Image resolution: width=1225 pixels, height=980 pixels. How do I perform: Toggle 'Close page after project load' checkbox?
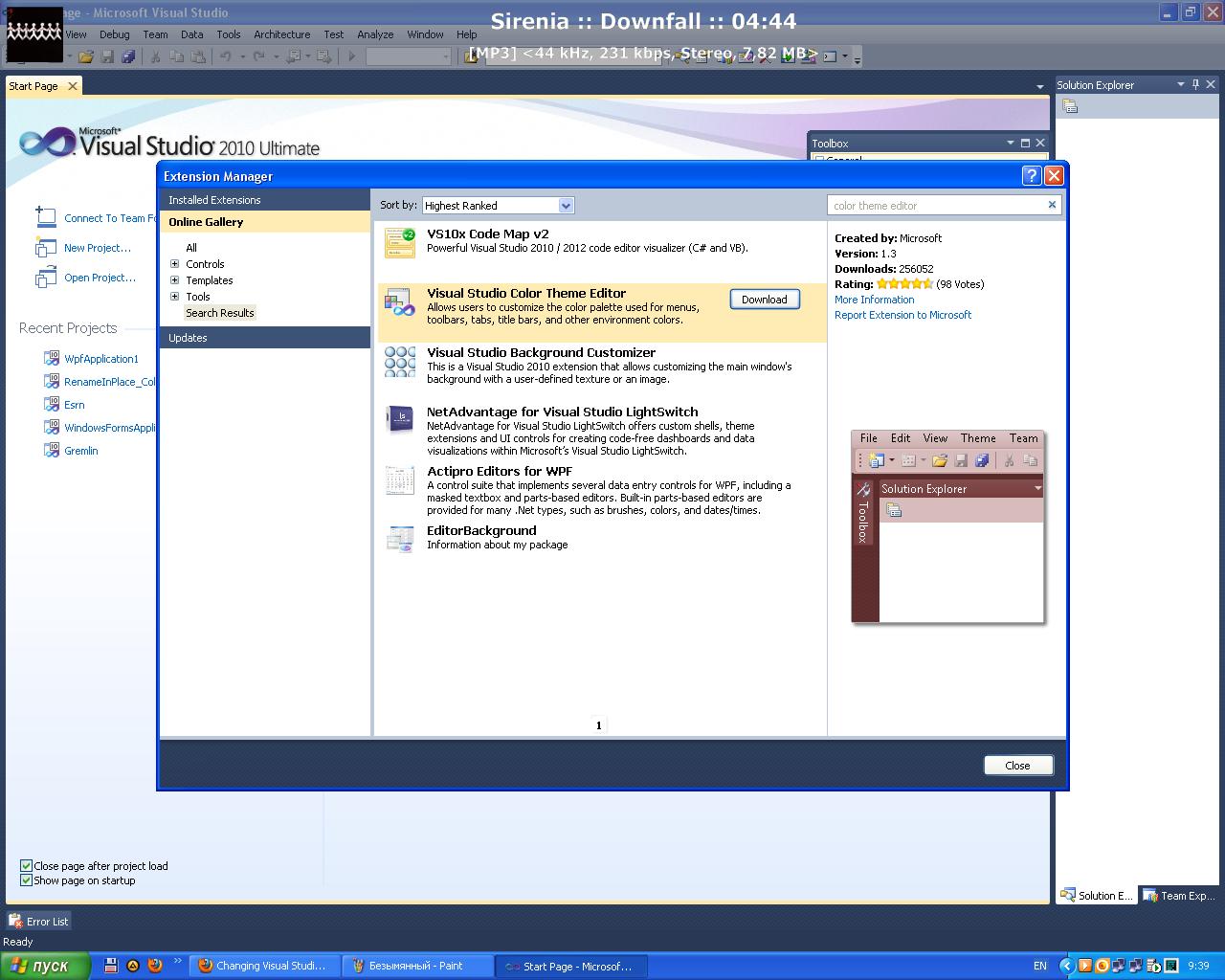(x=27, y=866)
